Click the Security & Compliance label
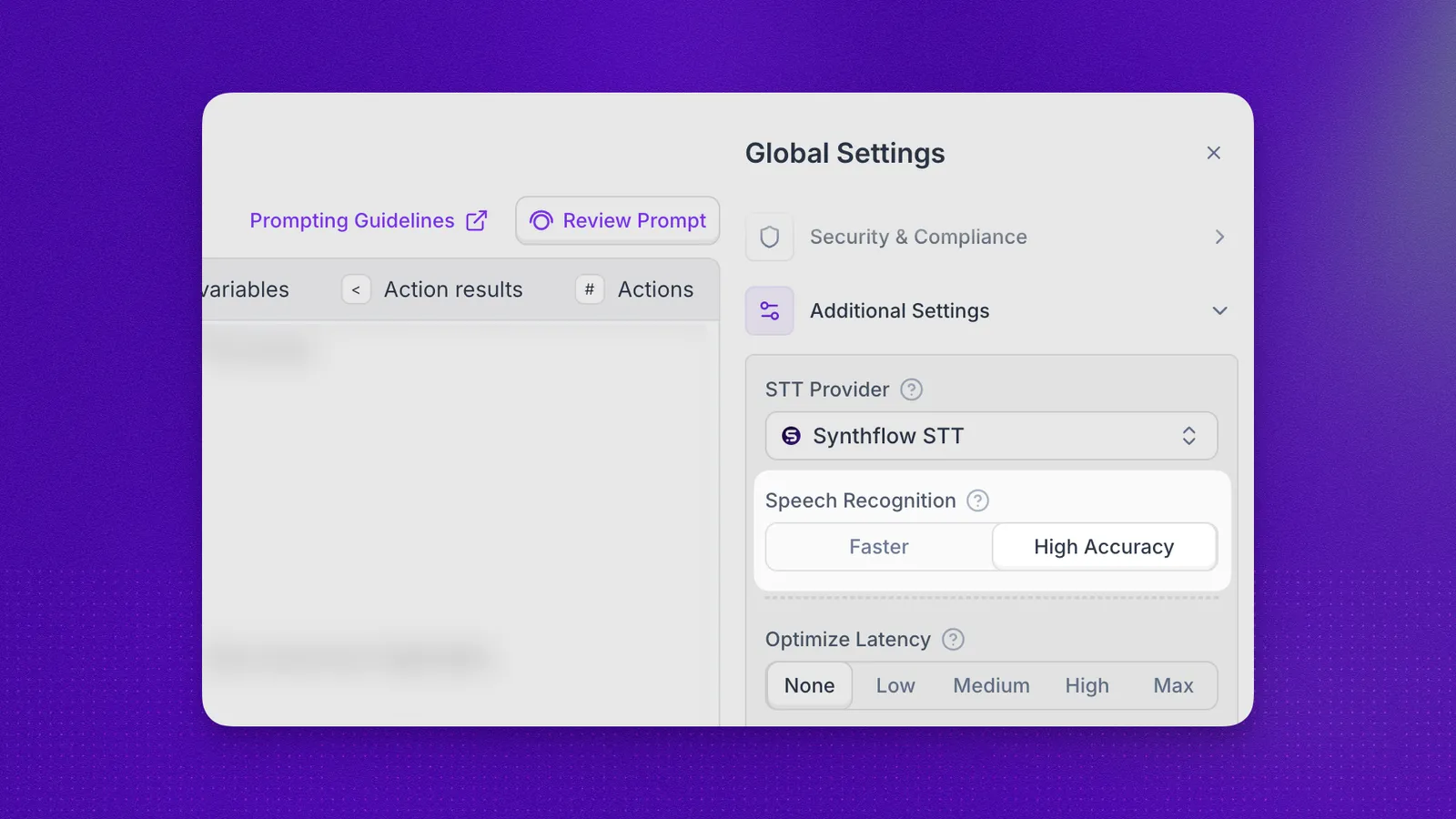Image resolution: width=1456 pixels, height=819 pixels. [x=918, y=237]
